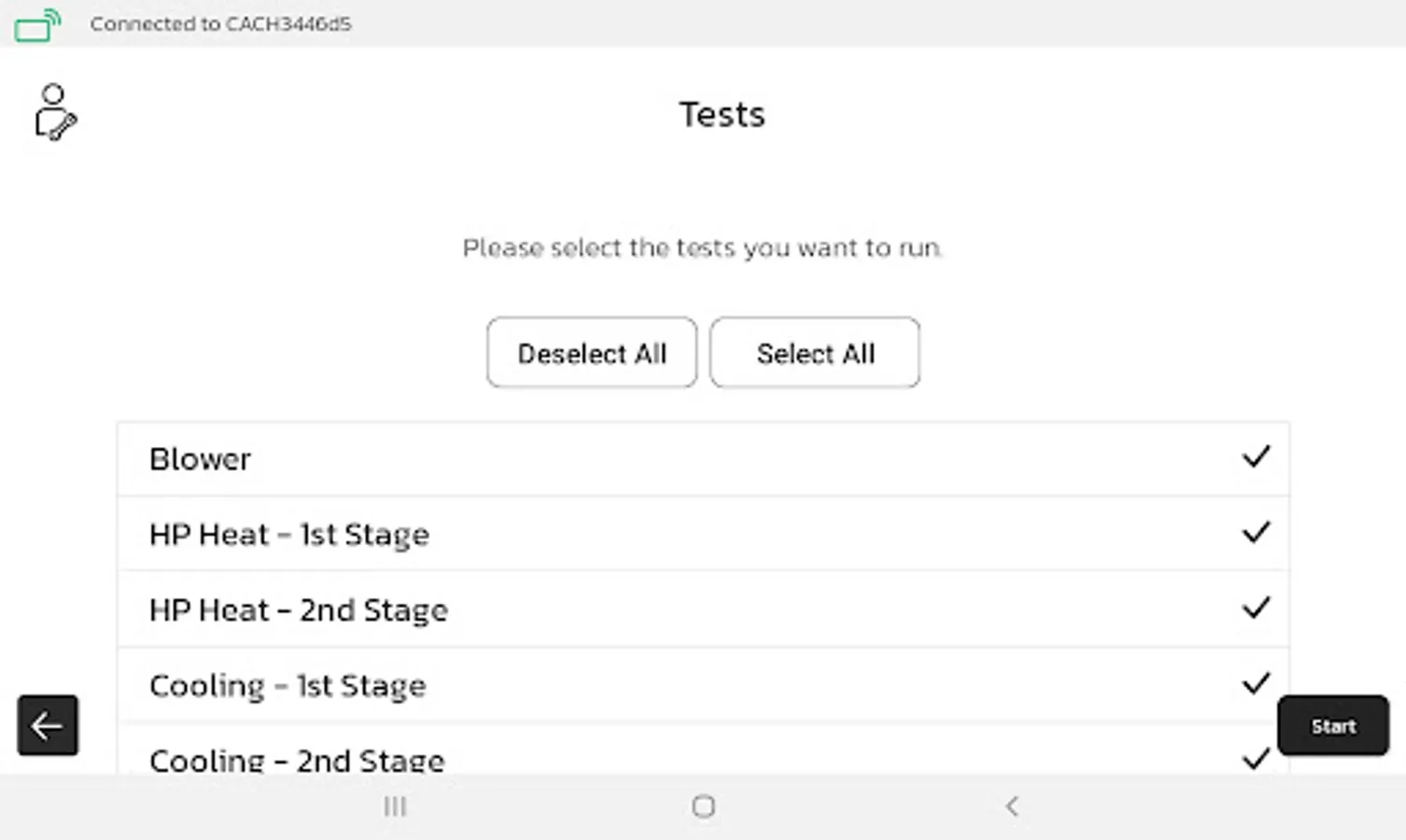
Task: Click the Deselect All button
Action: 591,353
